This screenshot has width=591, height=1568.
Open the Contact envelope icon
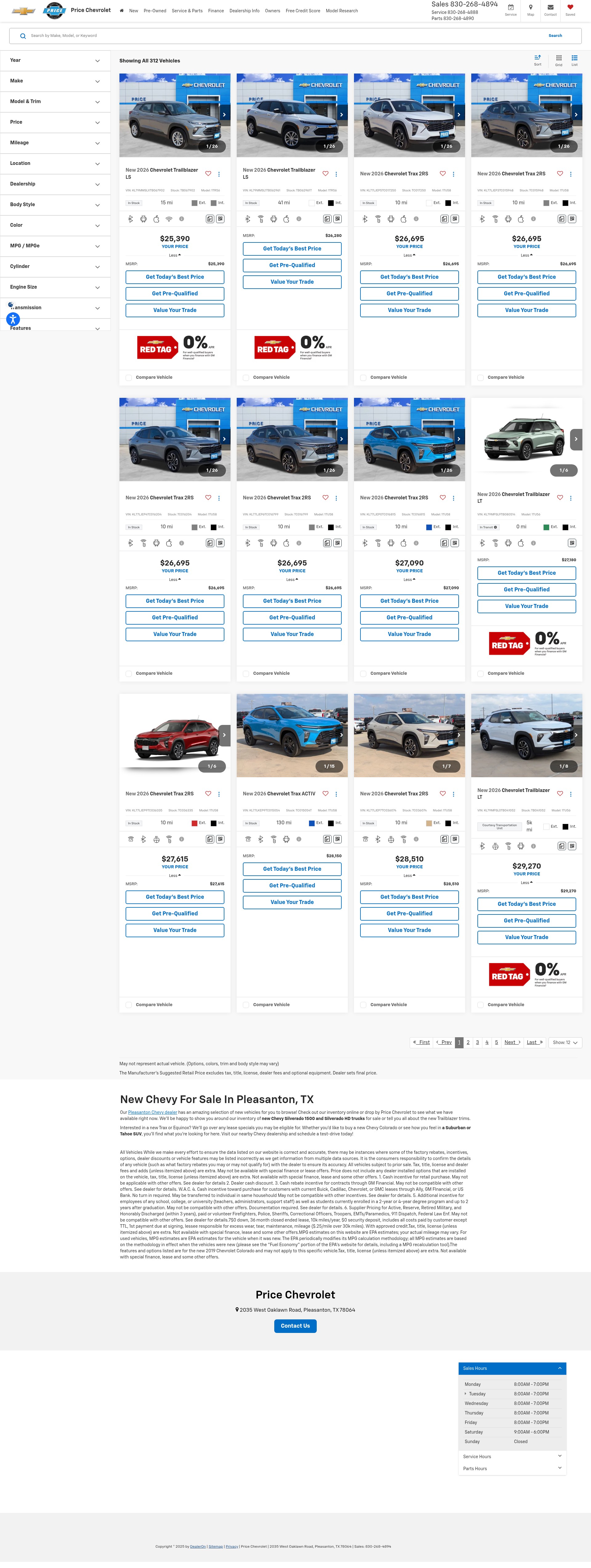550,10
